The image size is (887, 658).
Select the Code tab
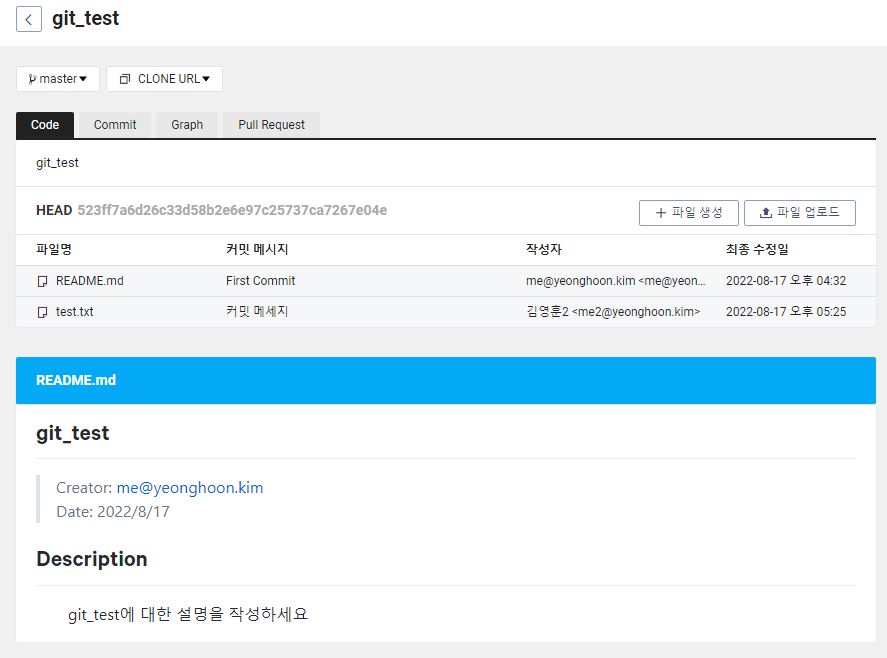(45, 125)
